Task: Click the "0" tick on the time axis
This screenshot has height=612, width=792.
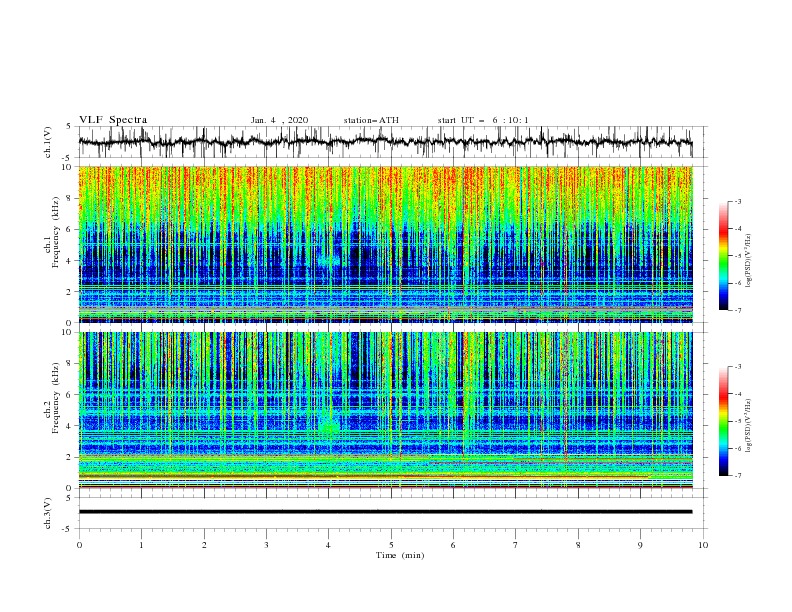Action: [x=79, y=545]
